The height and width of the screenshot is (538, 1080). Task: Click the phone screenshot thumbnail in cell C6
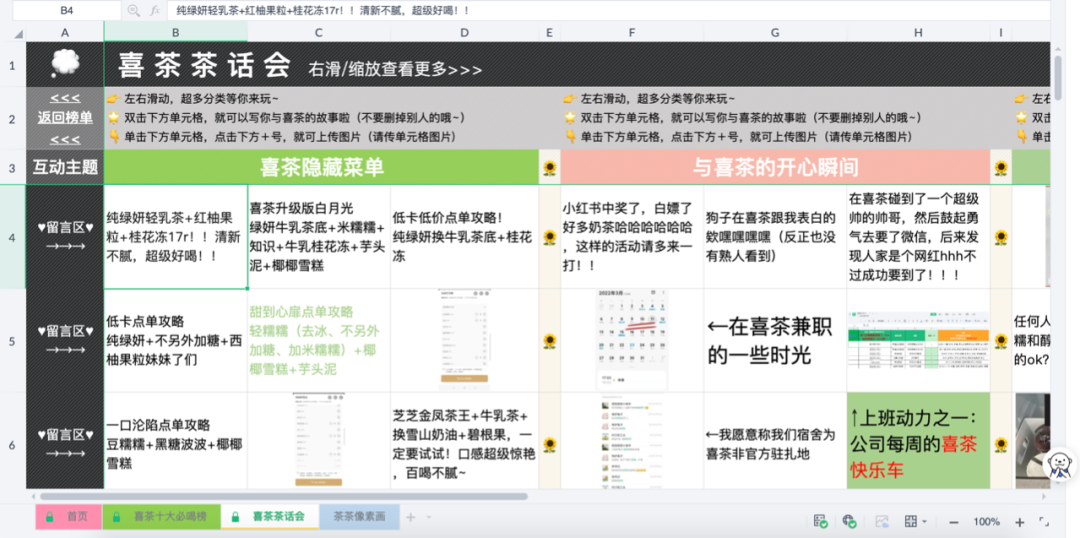tap(318, 441)
